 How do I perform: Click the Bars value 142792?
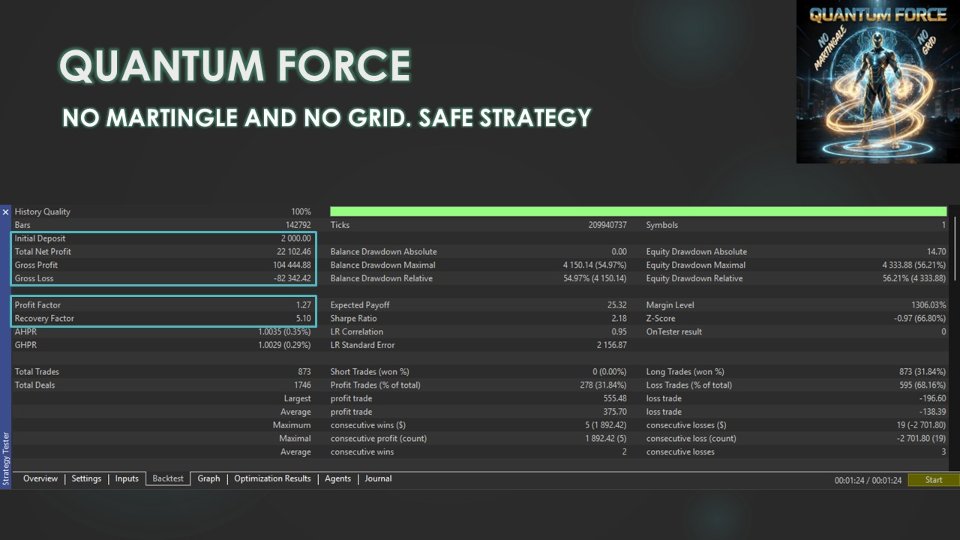click(x=298, y=225)
